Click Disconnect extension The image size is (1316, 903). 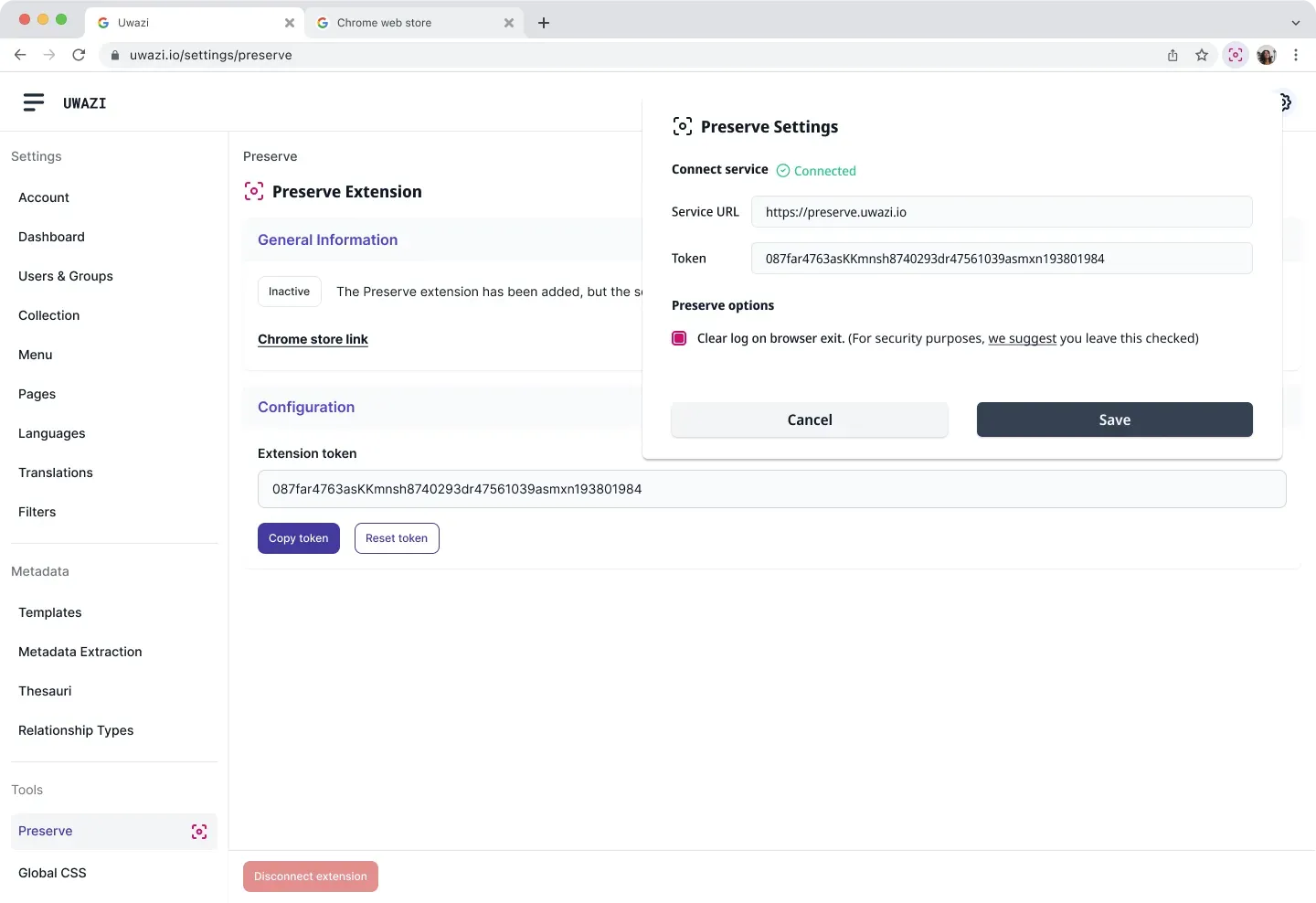point(310,876)
